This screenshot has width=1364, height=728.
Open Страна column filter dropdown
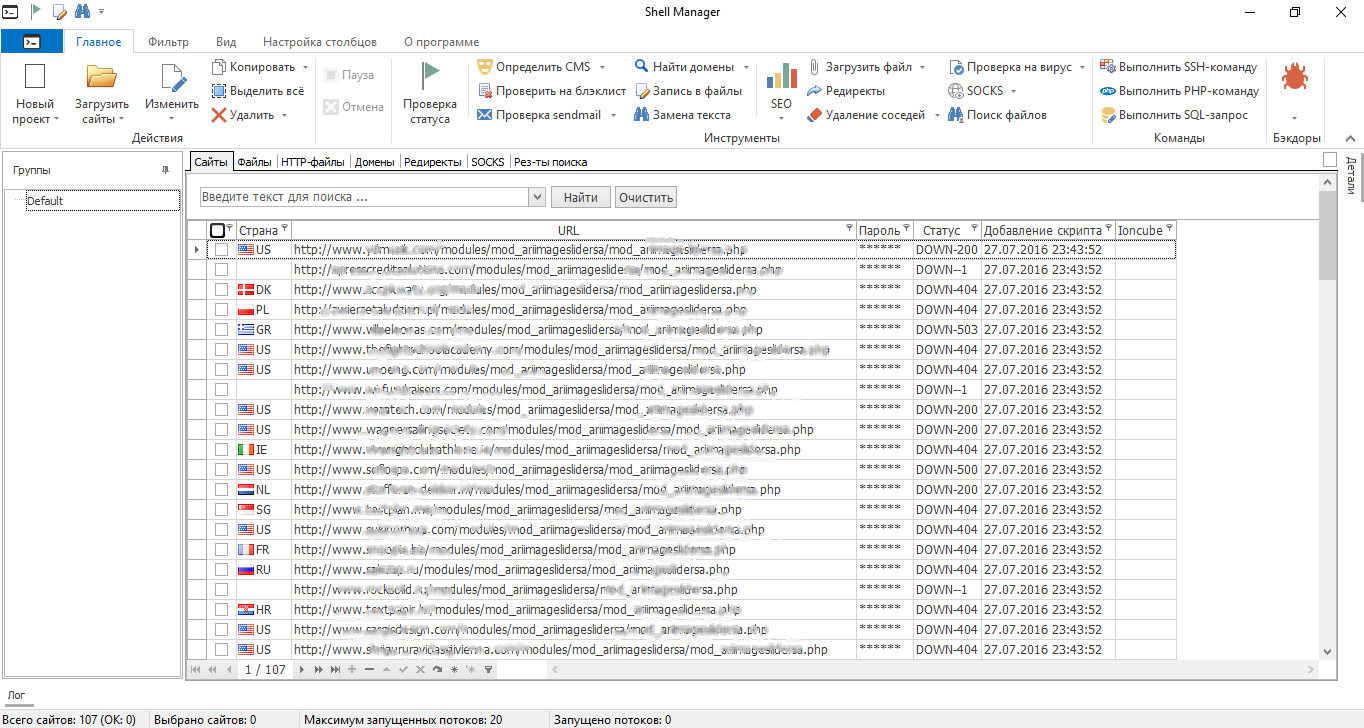[x=285, y=230]
